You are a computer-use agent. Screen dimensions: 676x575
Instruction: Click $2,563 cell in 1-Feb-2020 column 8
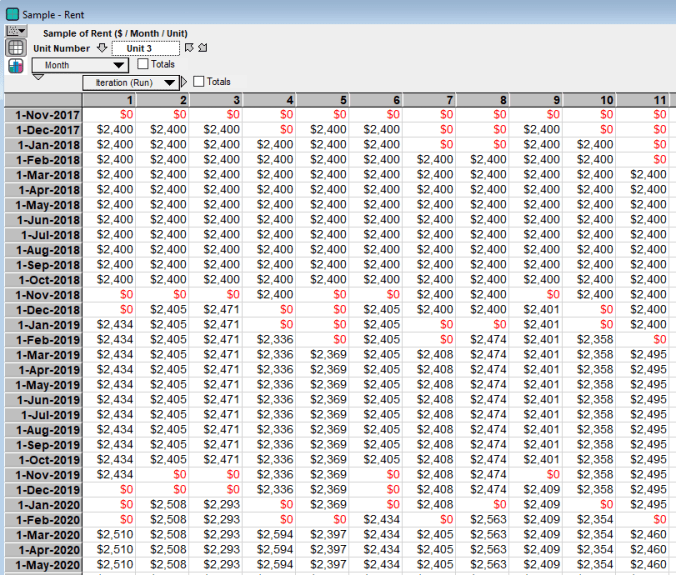[x=483, y=519]
